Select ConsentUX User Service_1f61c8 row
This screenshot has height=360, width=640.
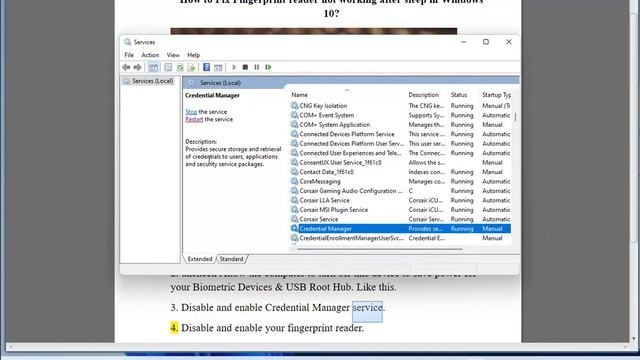(x=400, y=162)
